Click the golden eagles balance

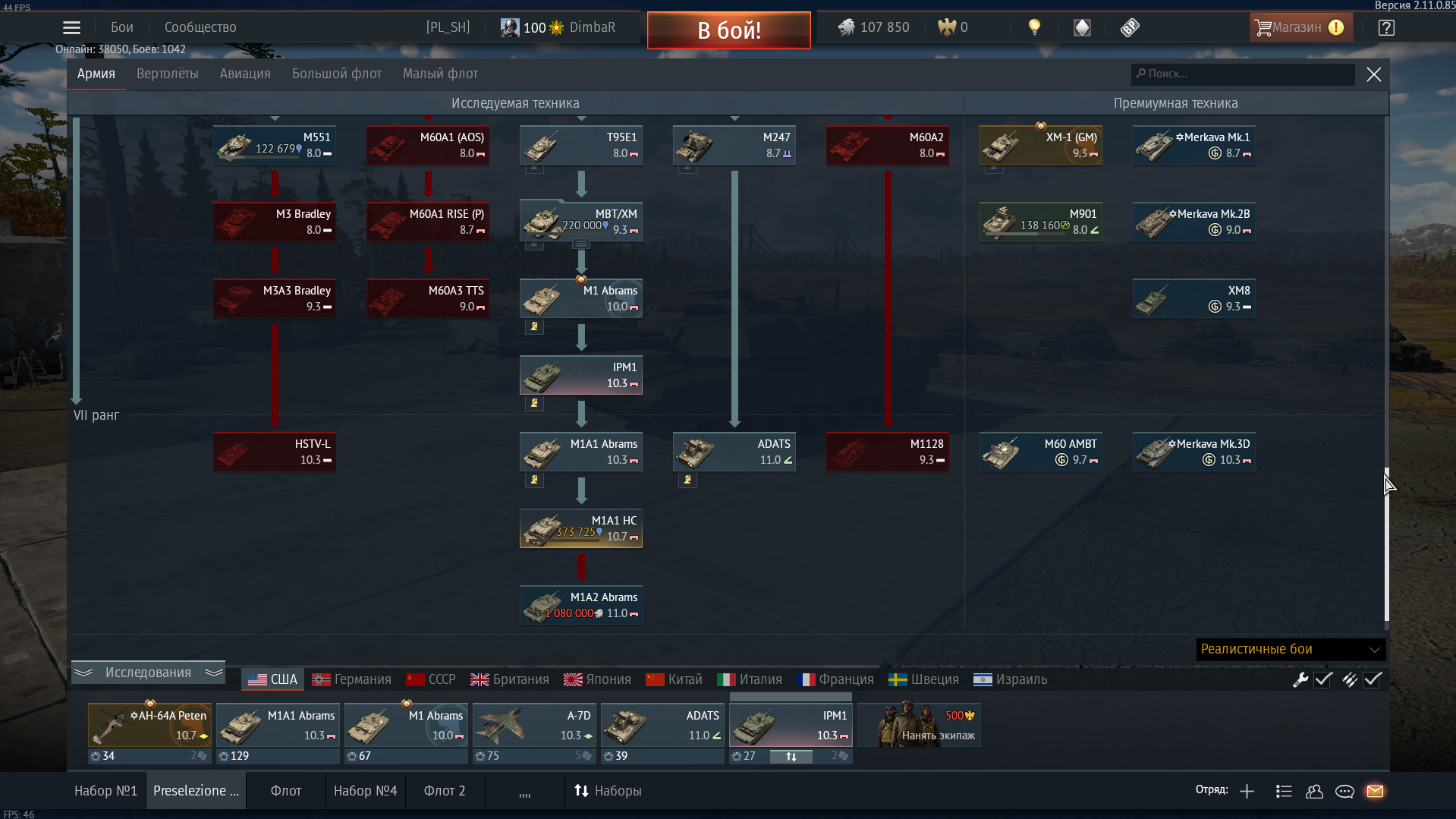pyautogui.click(x=953, y=27)
